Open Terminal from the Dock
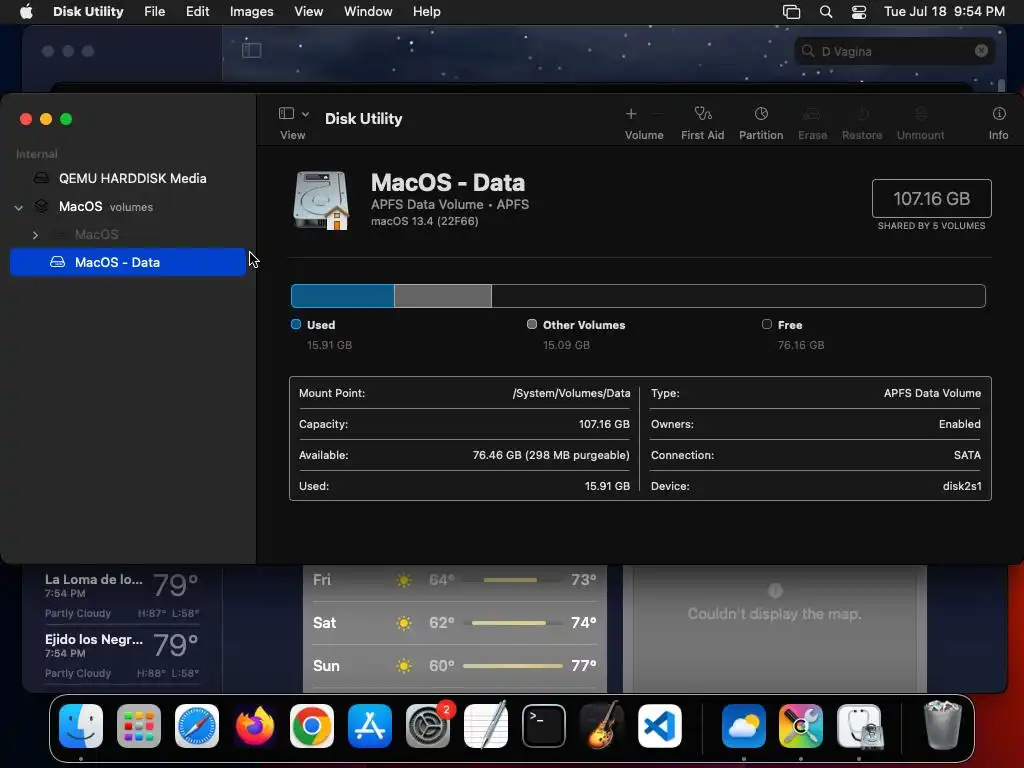The image size is (1024, 768). (x=543, y=726)
